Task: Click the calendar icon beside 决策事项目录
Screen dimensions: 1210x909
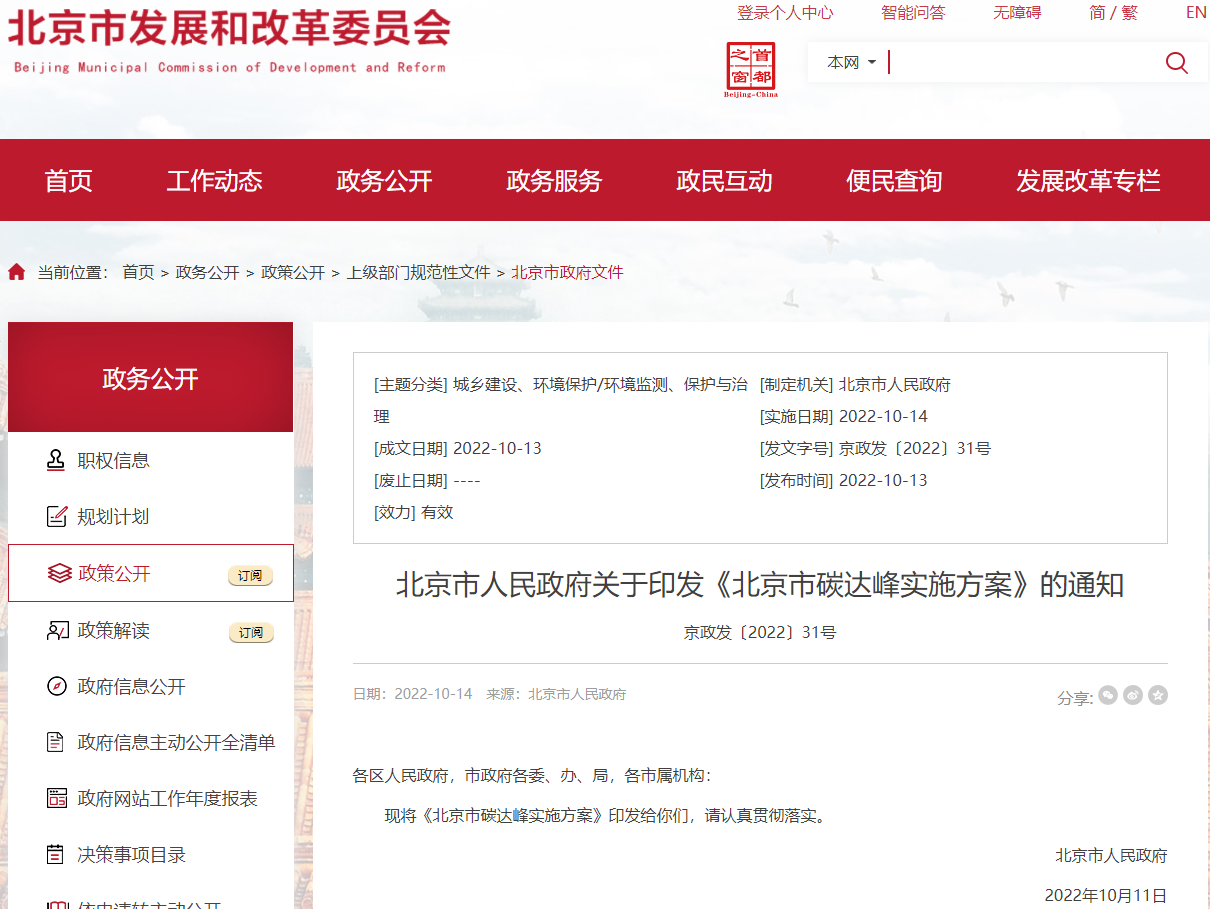Action: (x=56, y=854)
